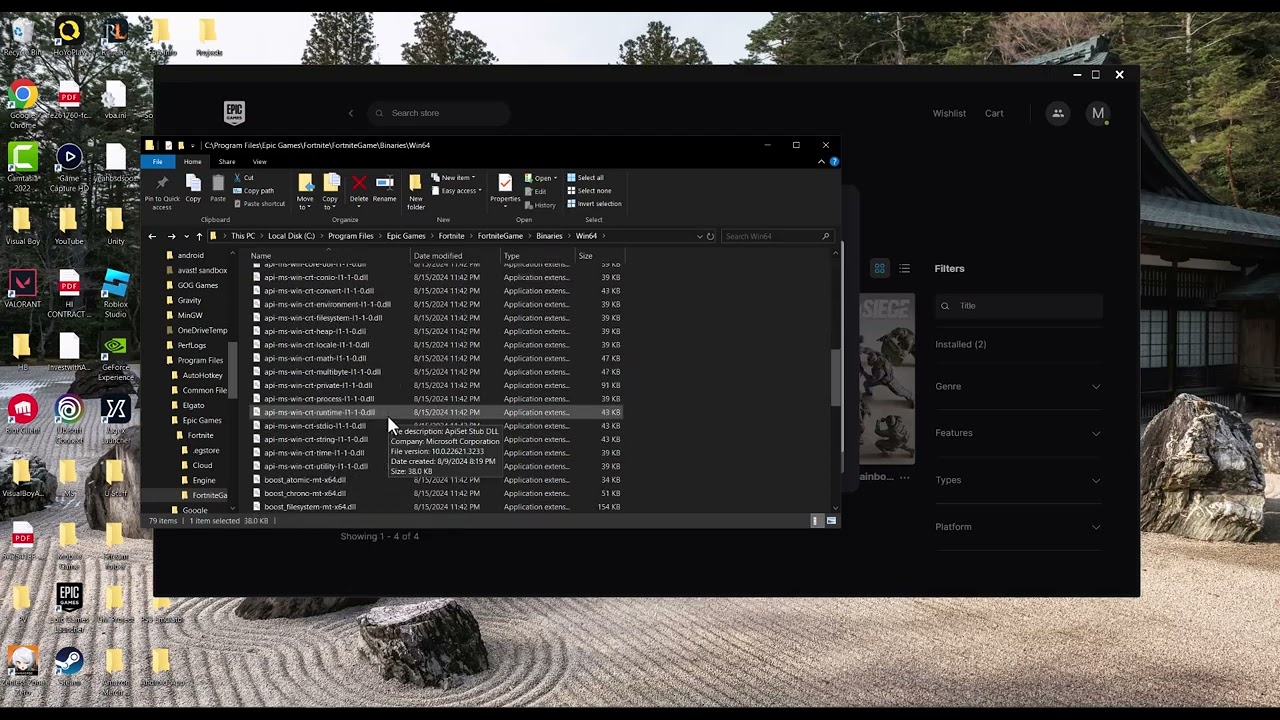Open the M profile avatar menu
The width and height of the screenshot is (1280, 720).
pos(1098,113)
